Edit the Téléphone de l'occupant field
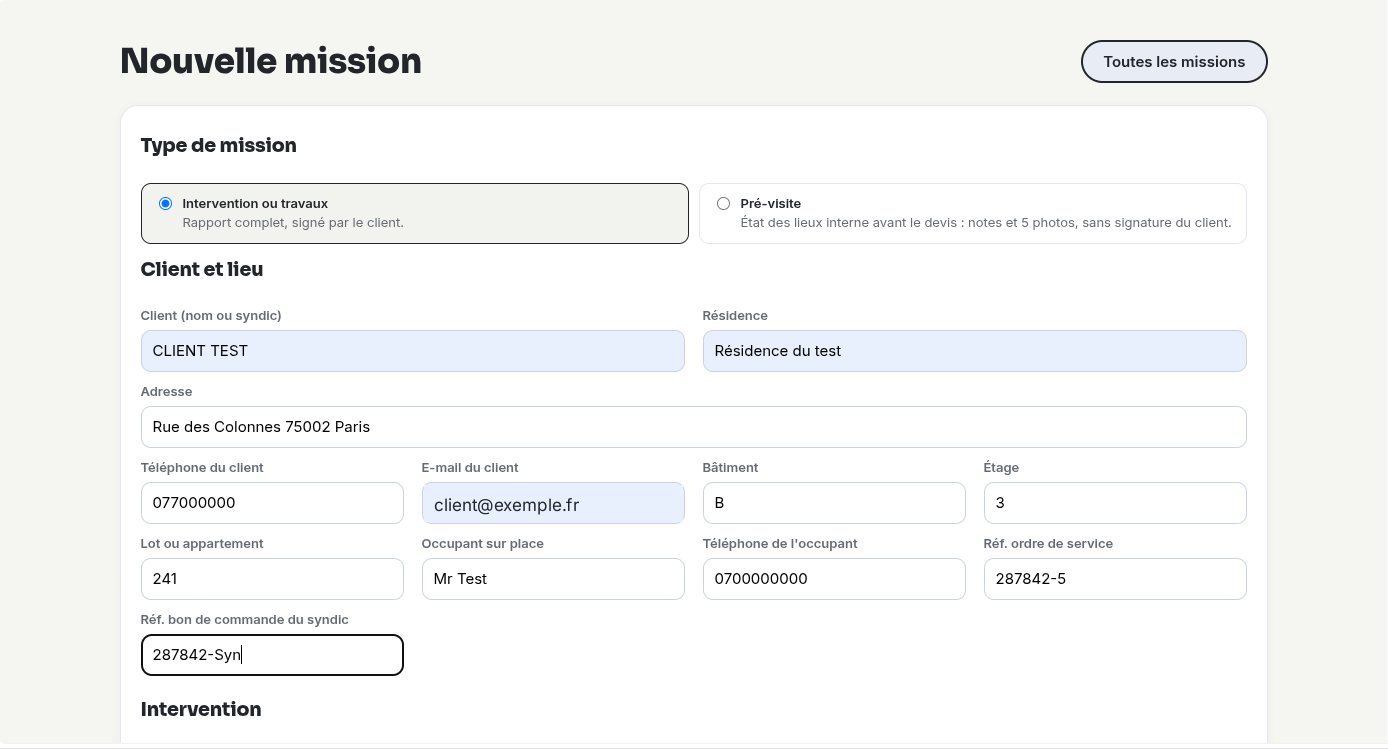Screen dimensions: 1388x749 click(x=834, y=579)
